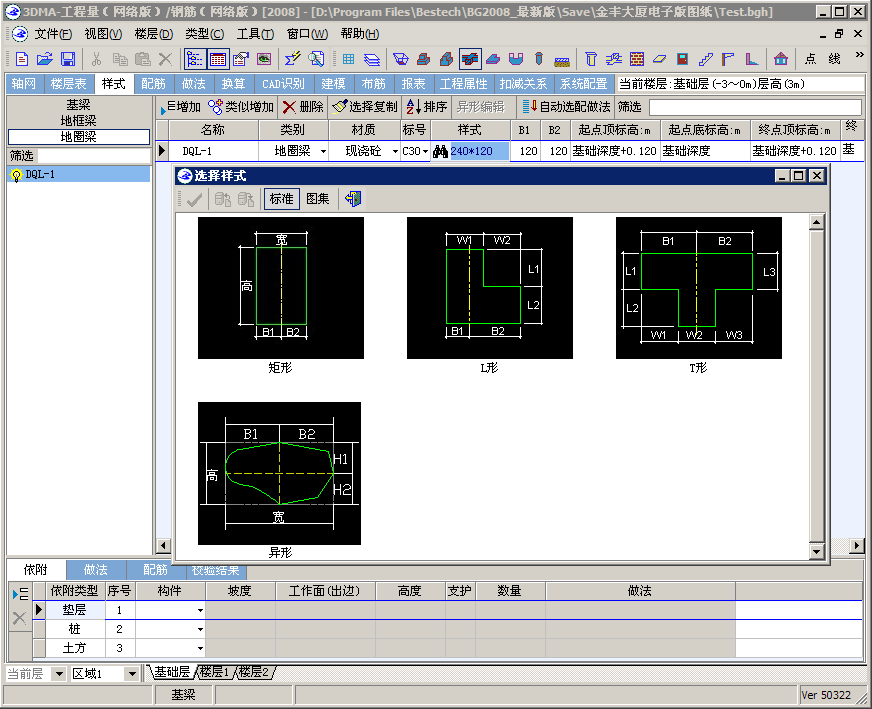Toggle the 图集 button in 选择样式 dialog
The height and width of the screenshot is (709, 872).
[x=318, y=199]
